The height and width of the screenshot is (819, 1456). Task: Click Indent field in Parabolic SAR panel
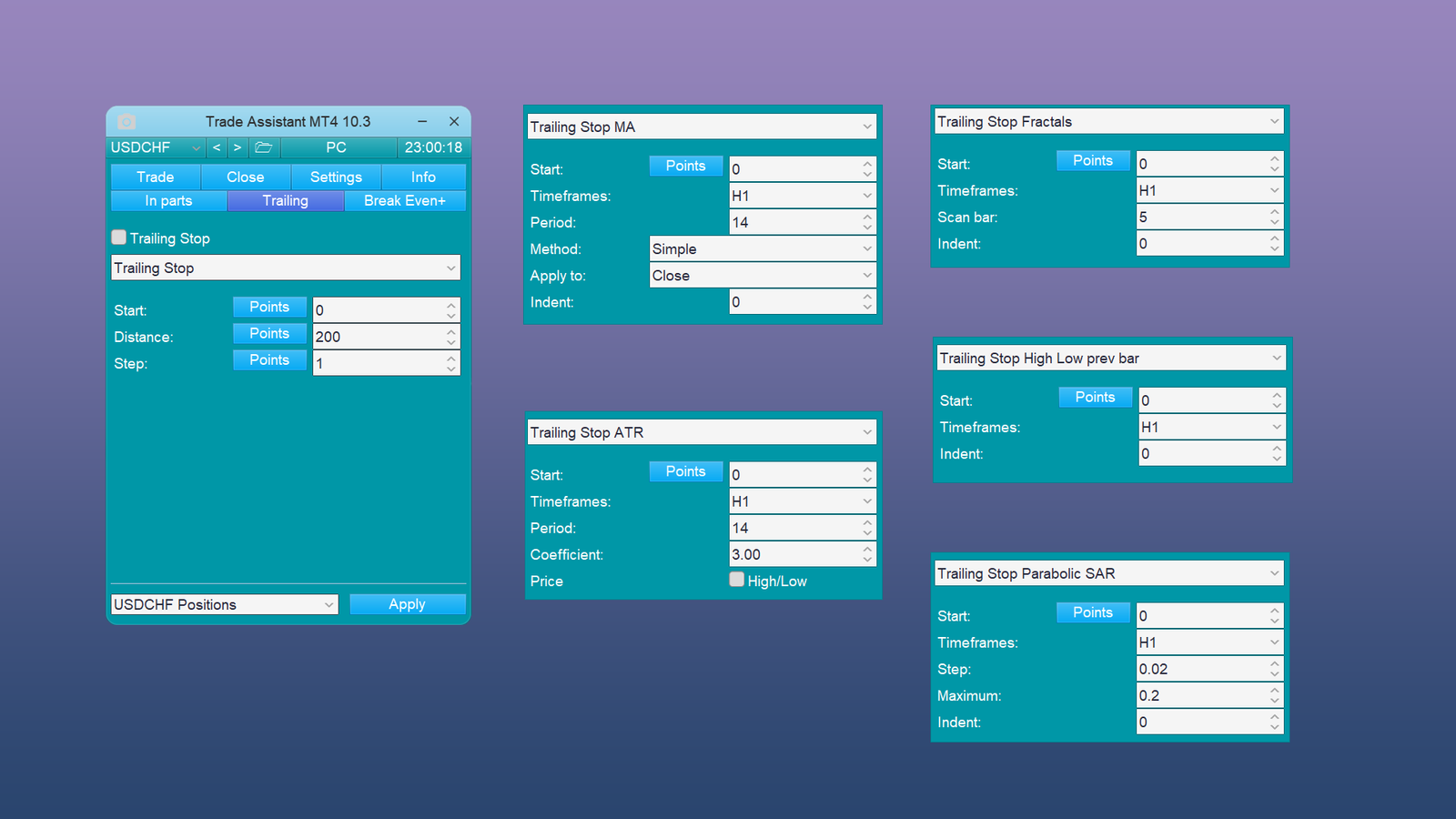click(x=1210, y=722)
